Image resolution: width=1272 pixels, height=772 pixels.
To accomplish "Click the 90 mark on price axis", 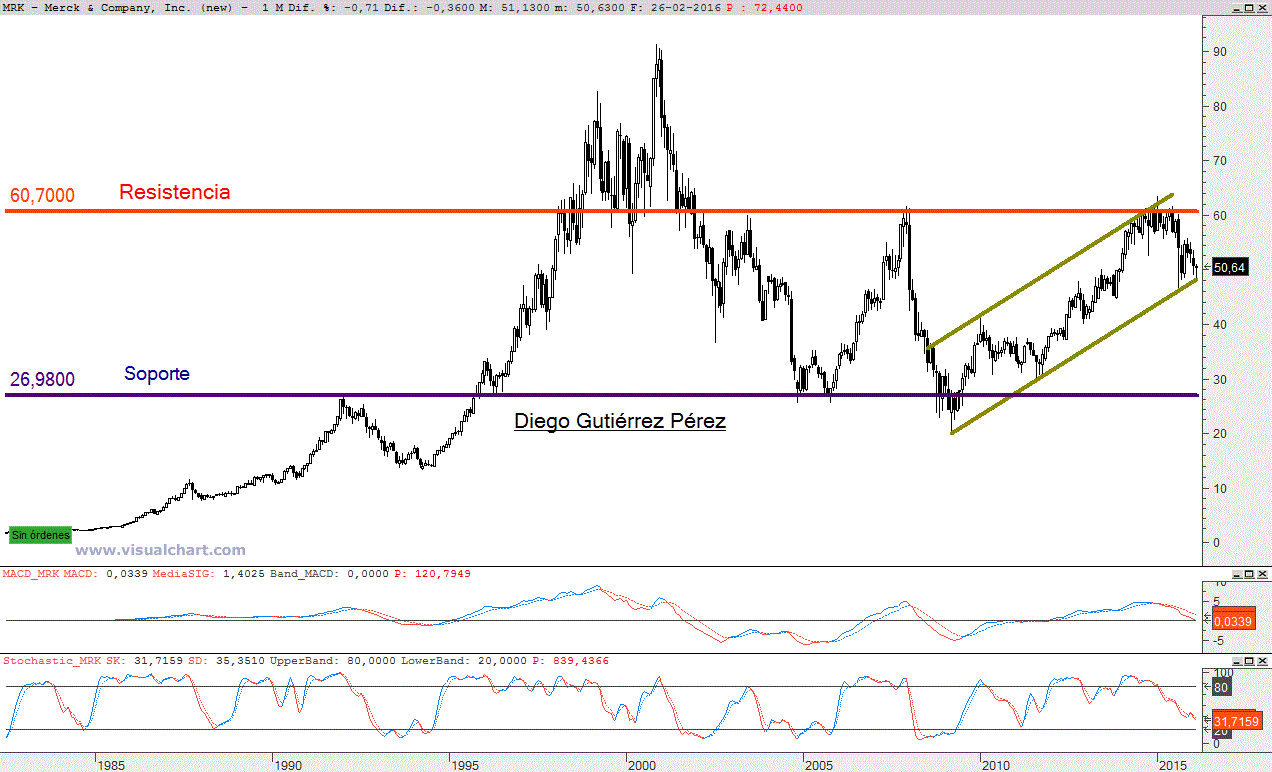I will [x=1220, y=51].
